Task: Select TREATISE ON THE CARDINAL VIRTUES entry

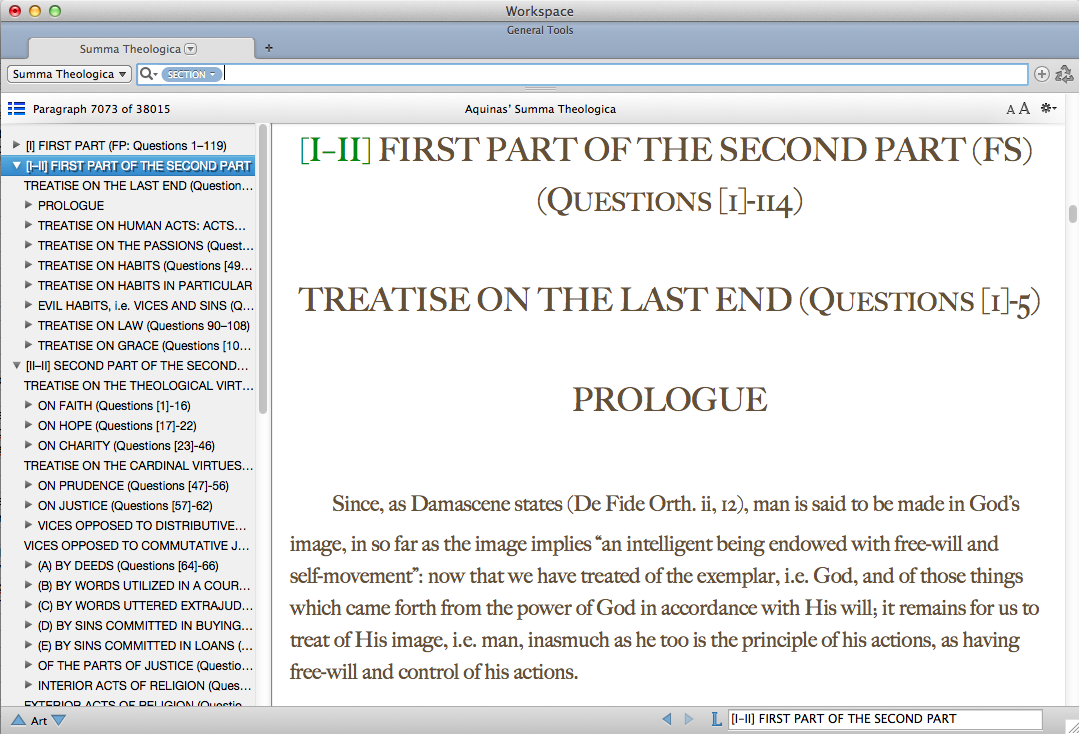Action: point(138,466)
